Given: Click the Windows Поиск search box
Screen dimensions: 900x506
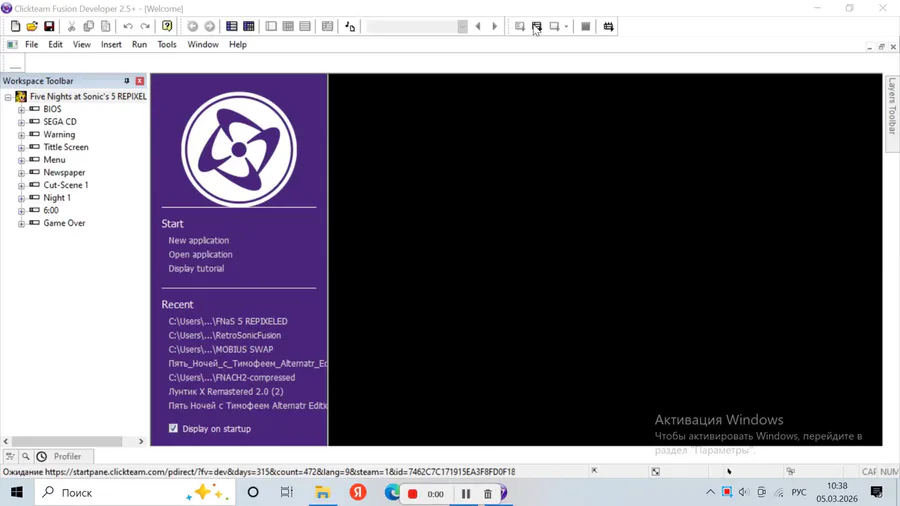Looking at the screenshot, I should pyautogui.click(x=135, y=493).
